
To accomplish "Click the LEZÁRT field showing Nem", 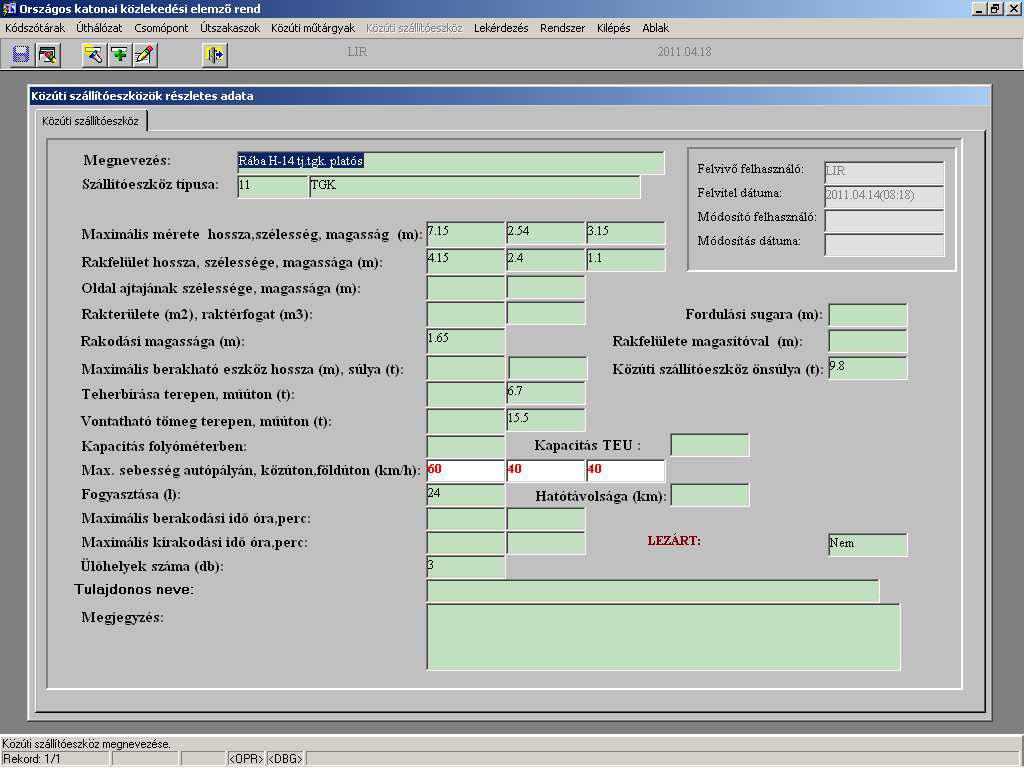I will click(x=868, y=545).
